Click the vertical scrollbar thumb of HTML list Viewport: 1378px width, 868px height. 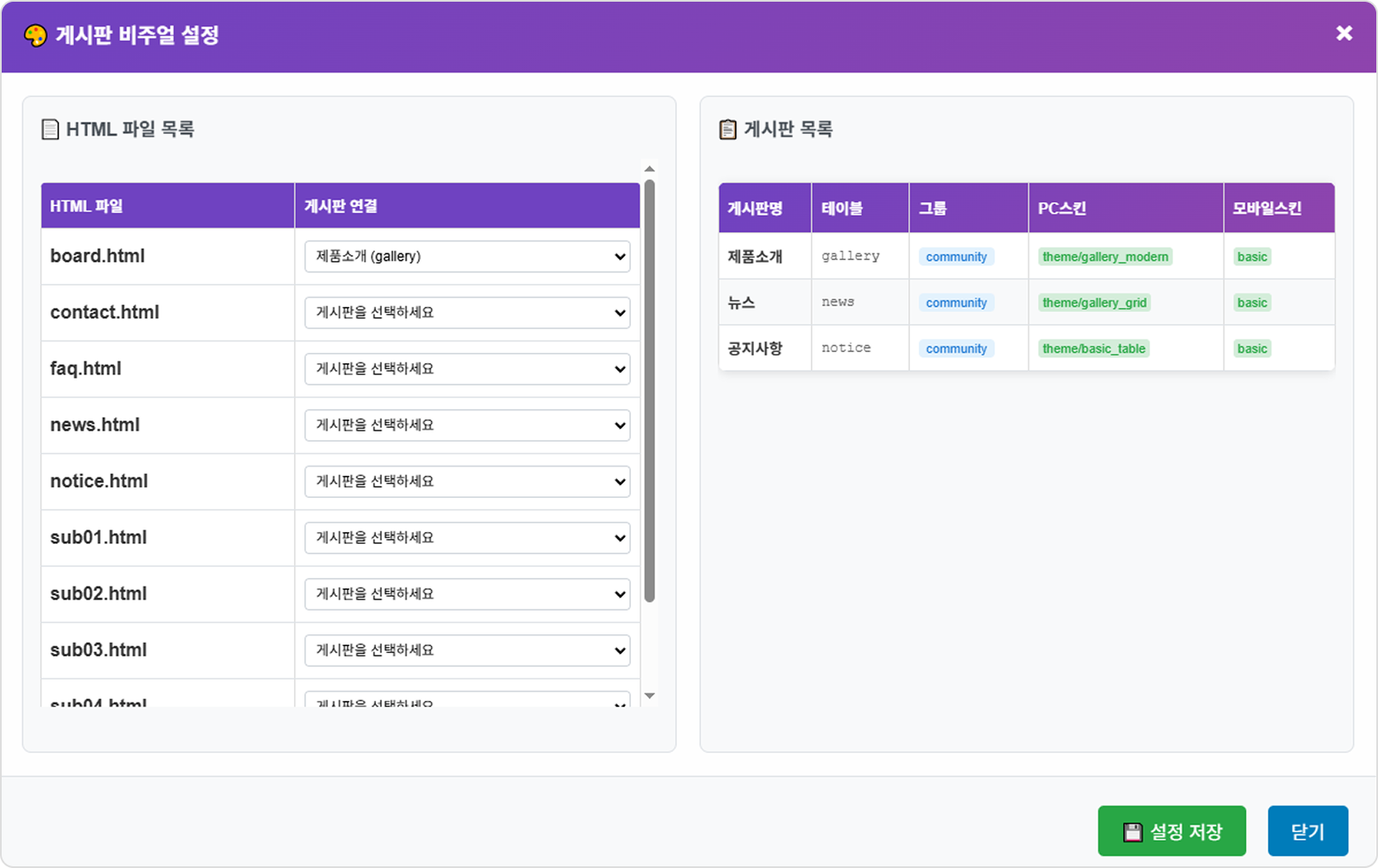[x=650, y=391]
